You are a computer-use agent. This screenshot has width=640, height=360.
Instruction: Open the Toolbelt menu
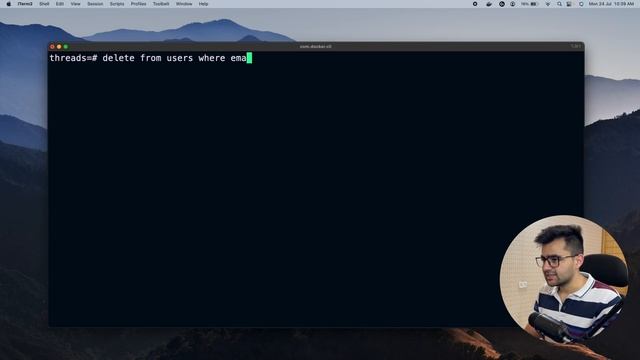coord(161,4)
